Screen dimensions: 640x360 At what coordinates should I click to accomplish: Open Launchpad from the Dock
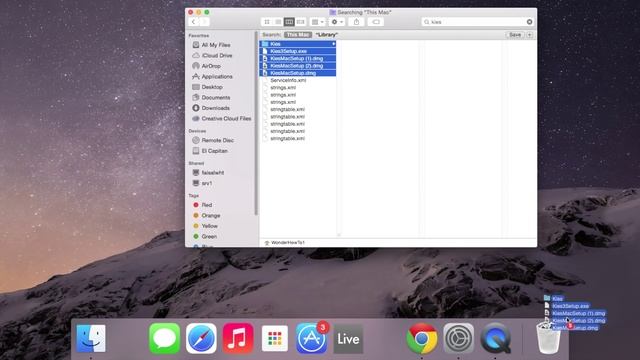click(274, 338)
